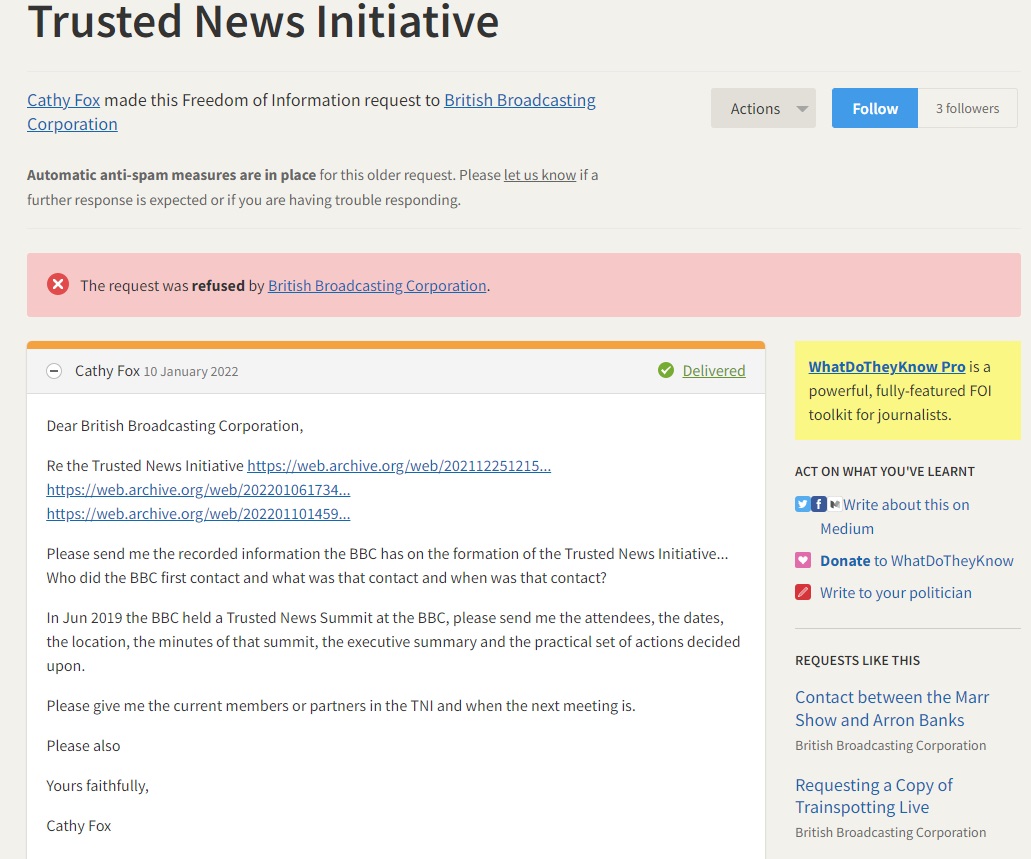Click the 'let us know' link
The image size is (1031, 859).
[540, 175]
